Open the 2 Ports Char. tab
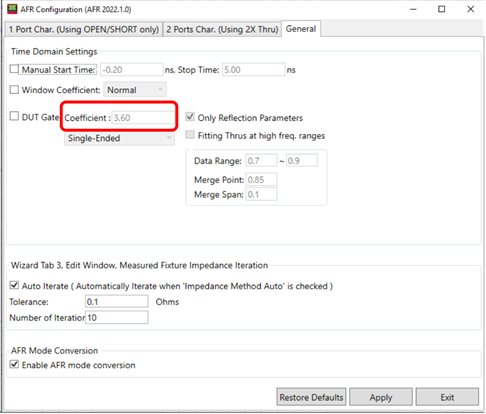 (x=222, y=29)
